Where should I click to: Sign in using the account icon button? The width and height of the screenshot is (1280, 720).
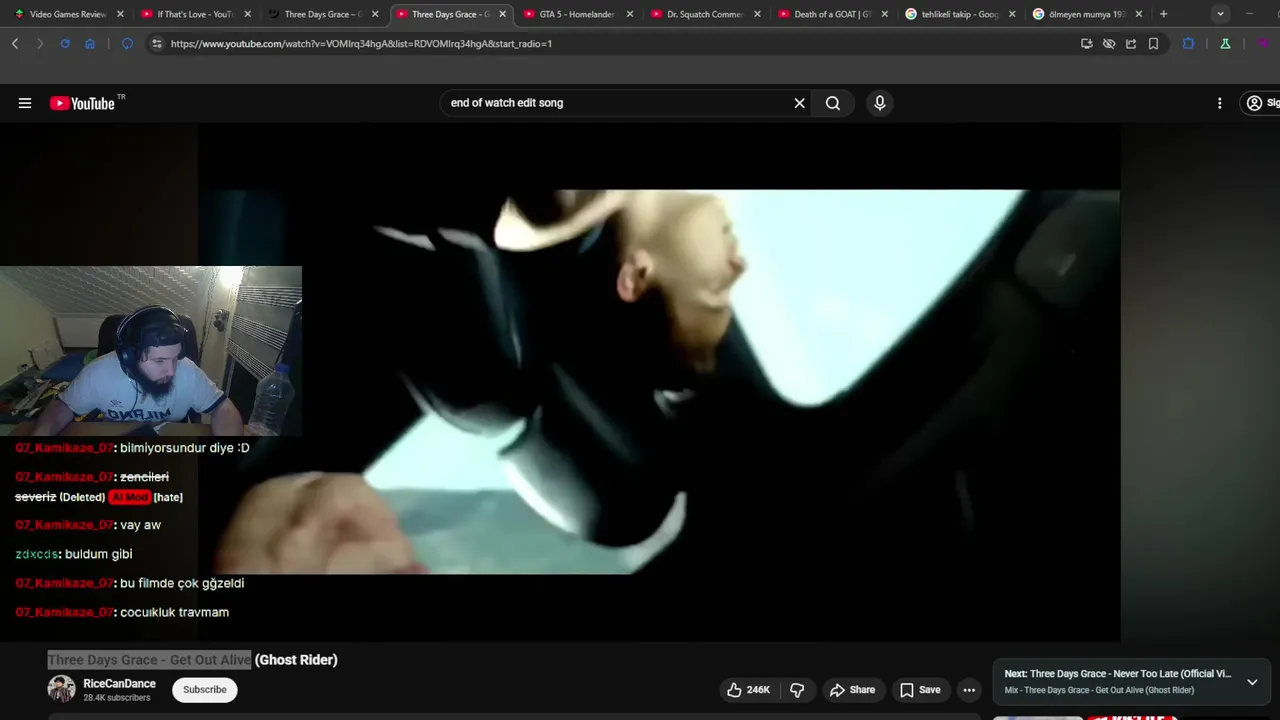[1262, 103]
